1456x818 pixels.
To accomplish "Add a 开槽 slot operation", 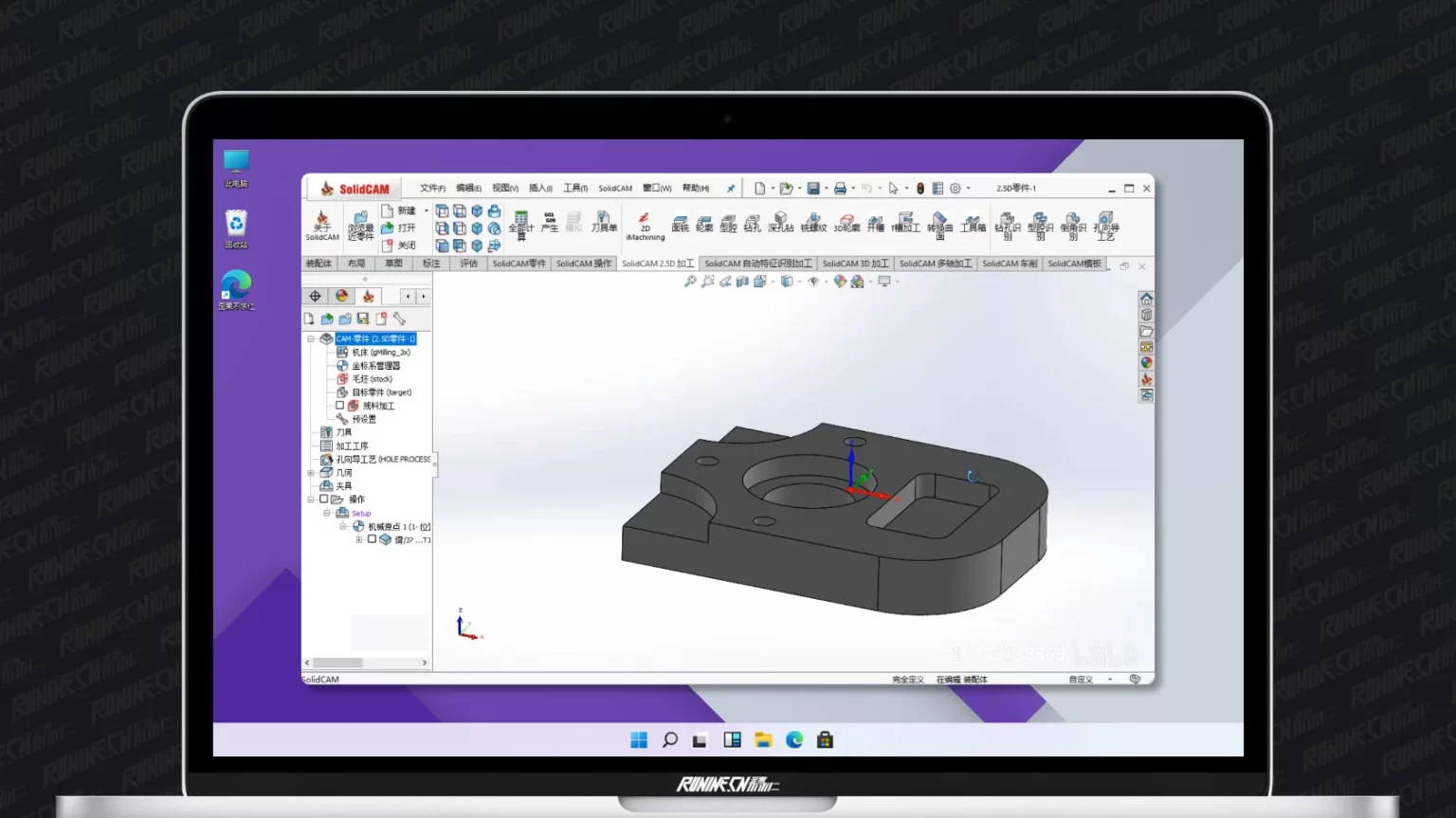I will pos(875,223).
